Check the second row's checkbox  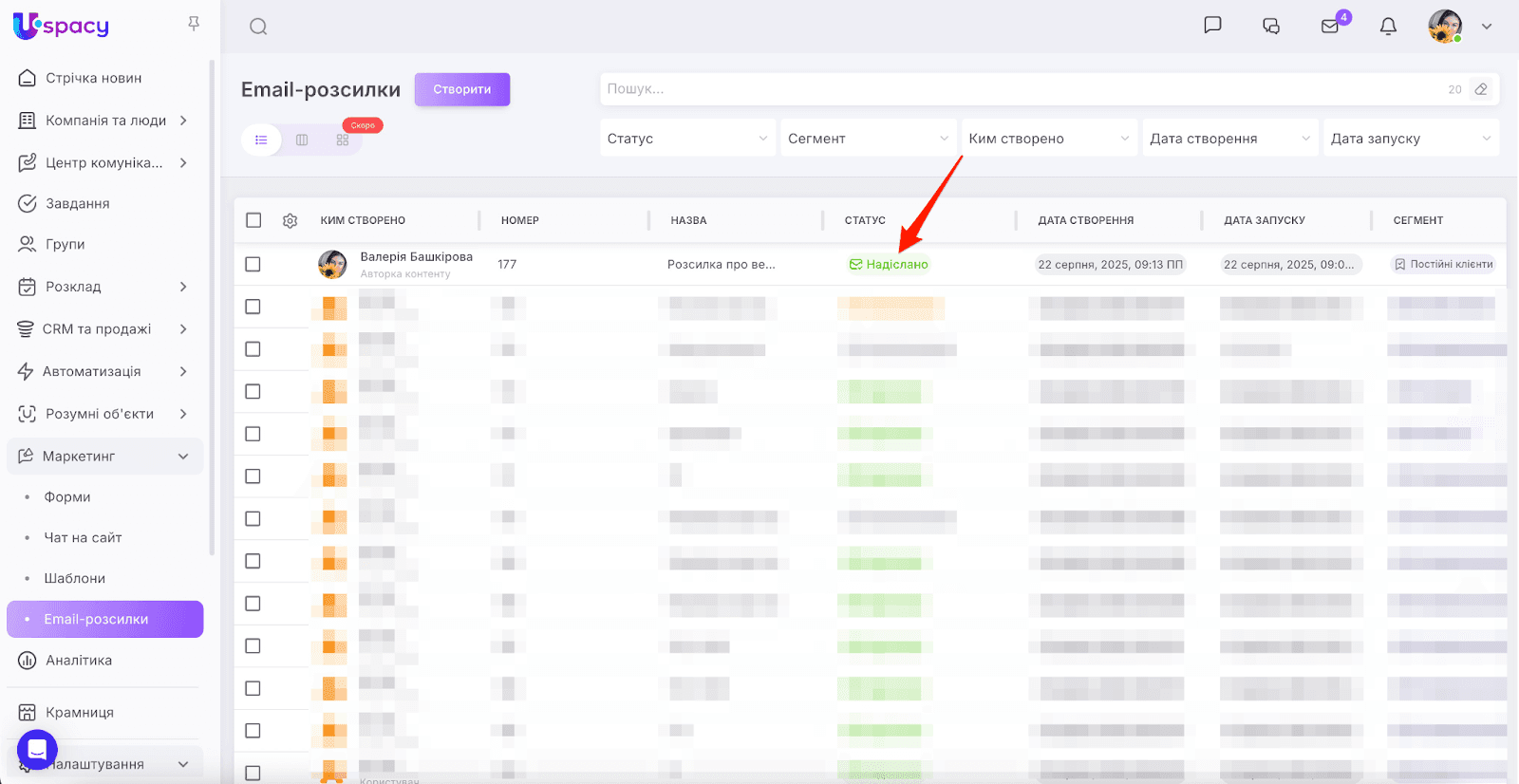(253, 307)
